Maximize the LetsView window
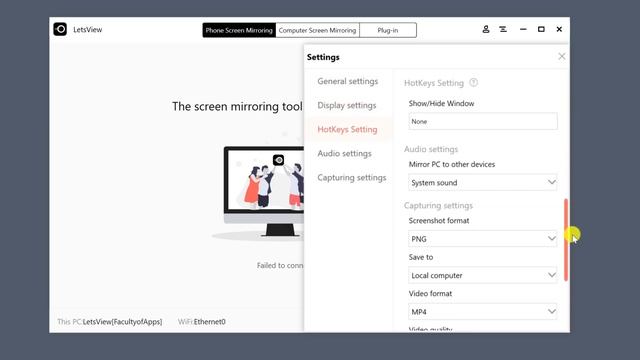 pyautogui.click(x=541, y=29)
